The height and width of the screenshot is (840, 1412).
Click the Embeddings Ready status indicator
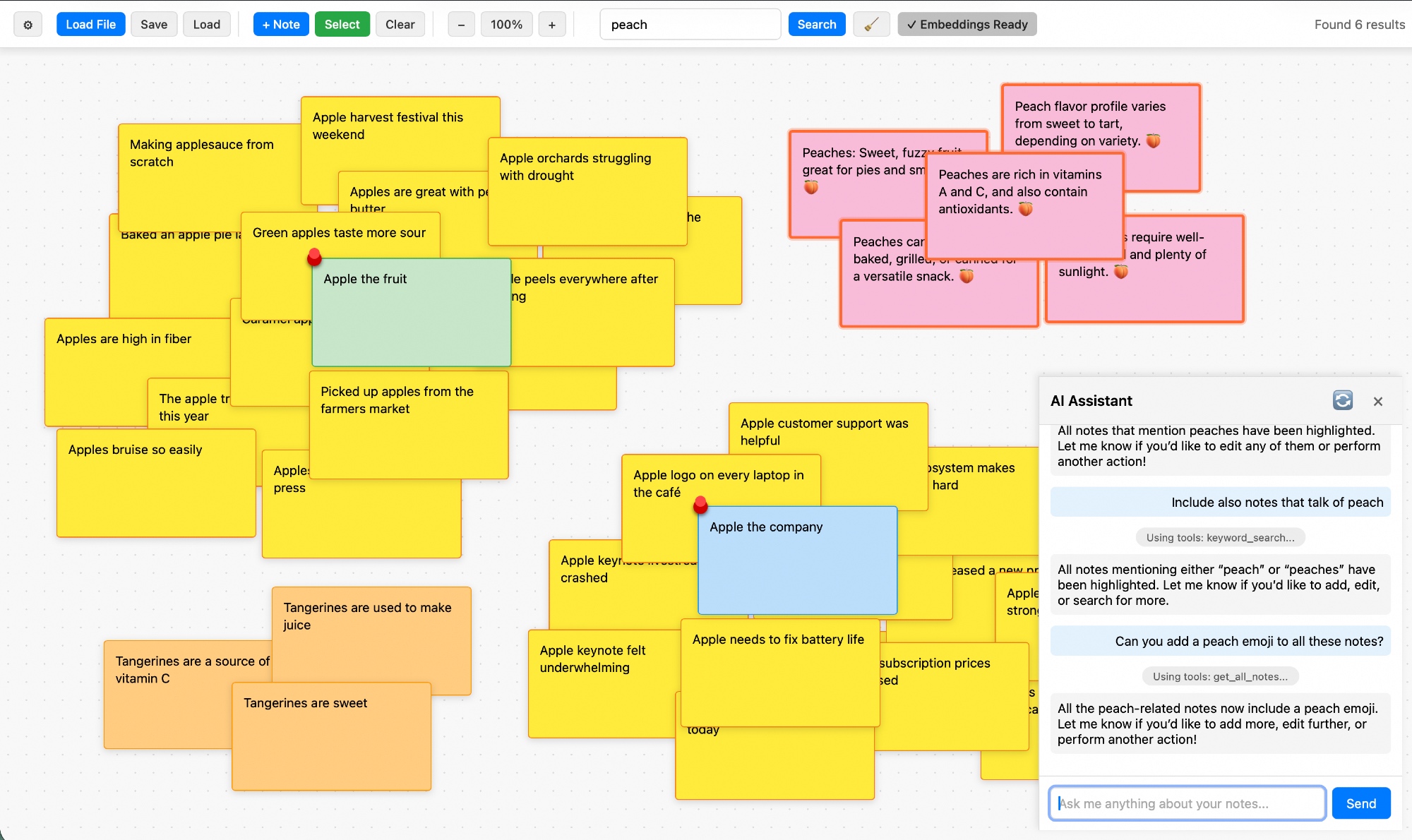coord(967,25)
